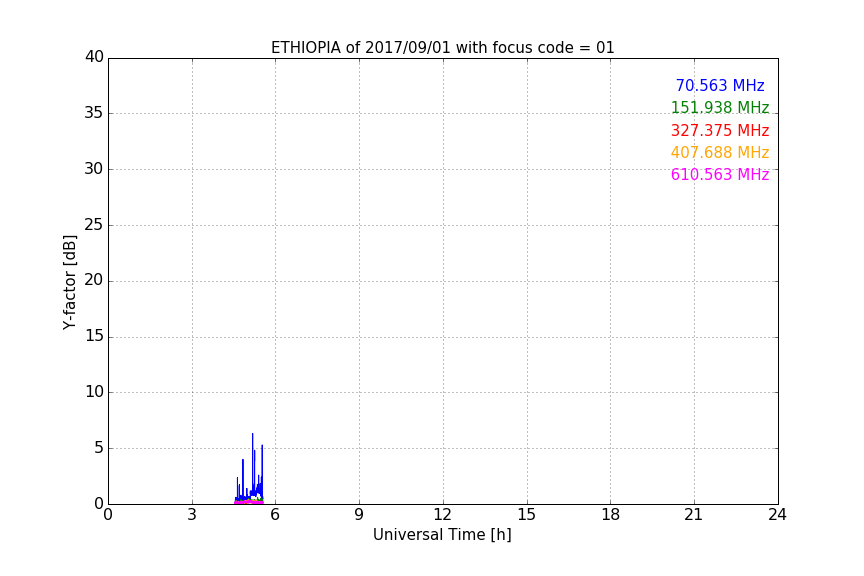Select the 327.375 MHz legend label
Viewport: 864px width, 576px height.
click(720, 131)
